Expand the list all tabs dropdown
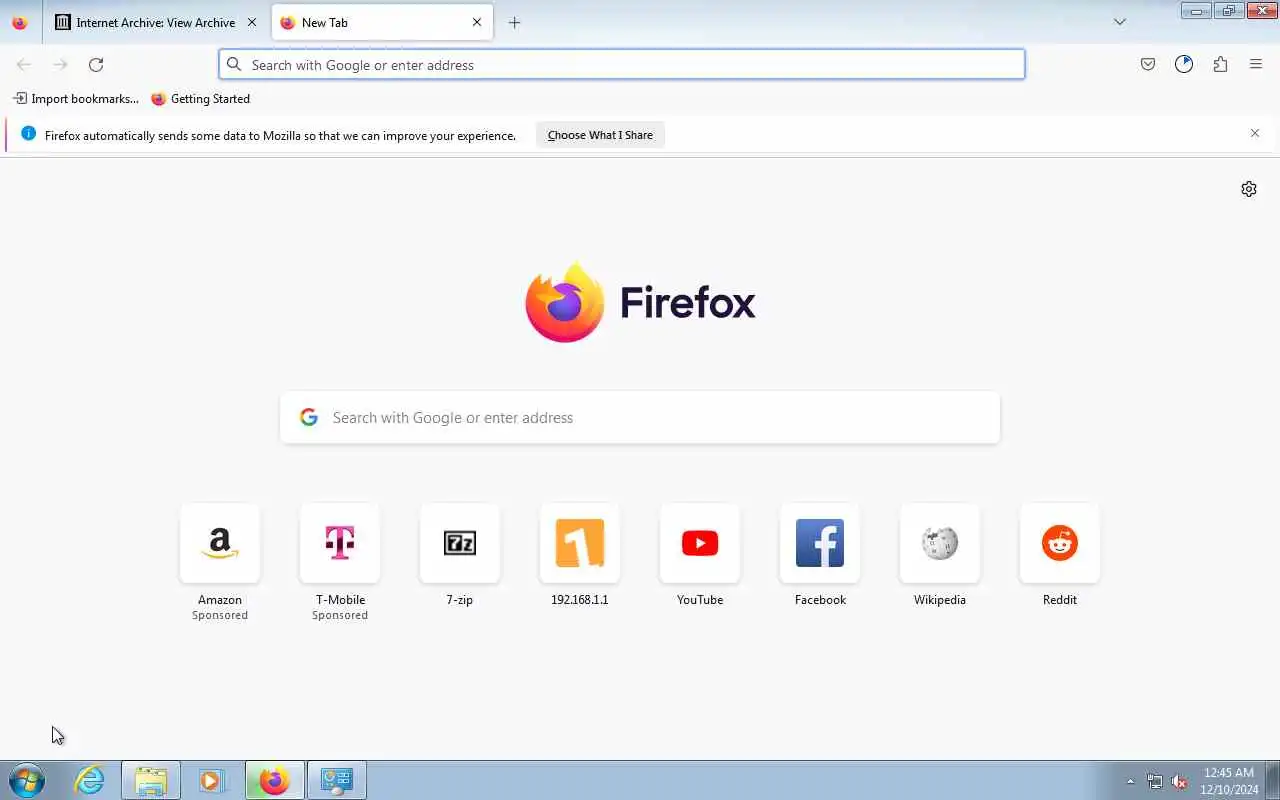Viewport: 1280px width, 800px height. pyautogui.click(x=1120, y=22)
